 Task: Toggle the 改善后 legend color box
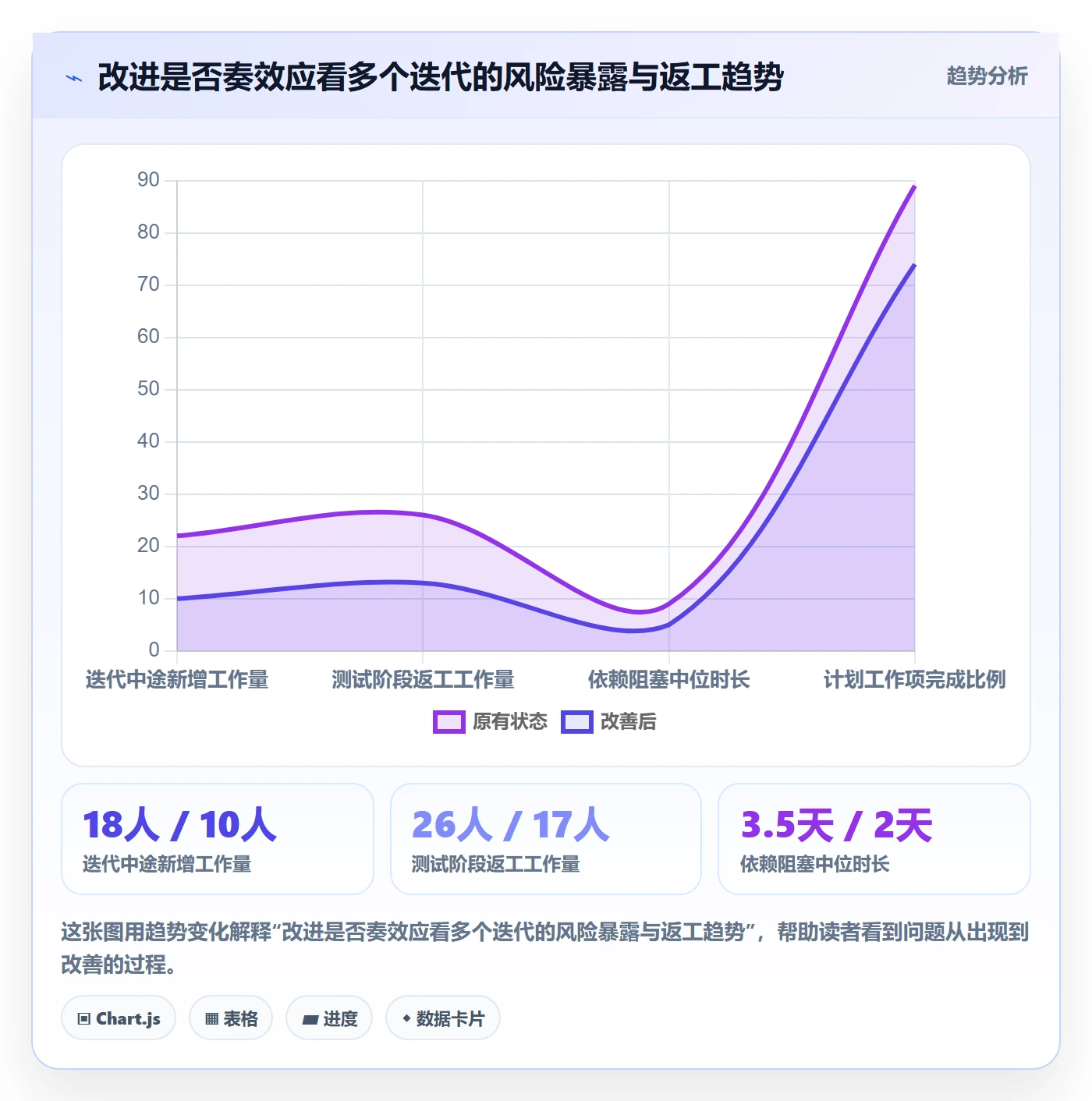pos(577,722)
